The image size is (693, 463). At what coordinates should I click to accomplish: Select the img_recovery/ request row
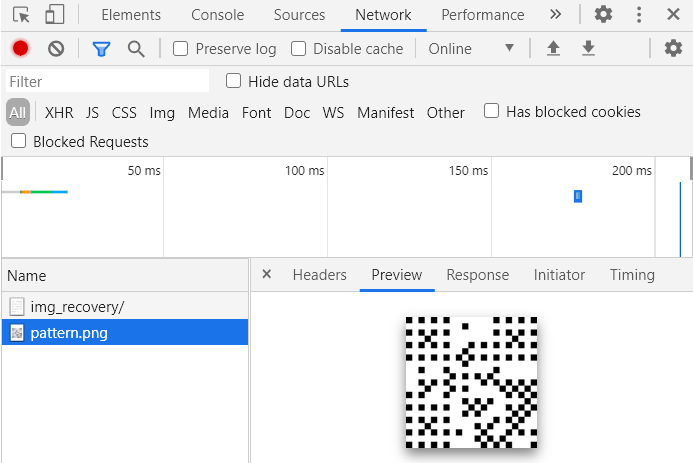[125, 306]
